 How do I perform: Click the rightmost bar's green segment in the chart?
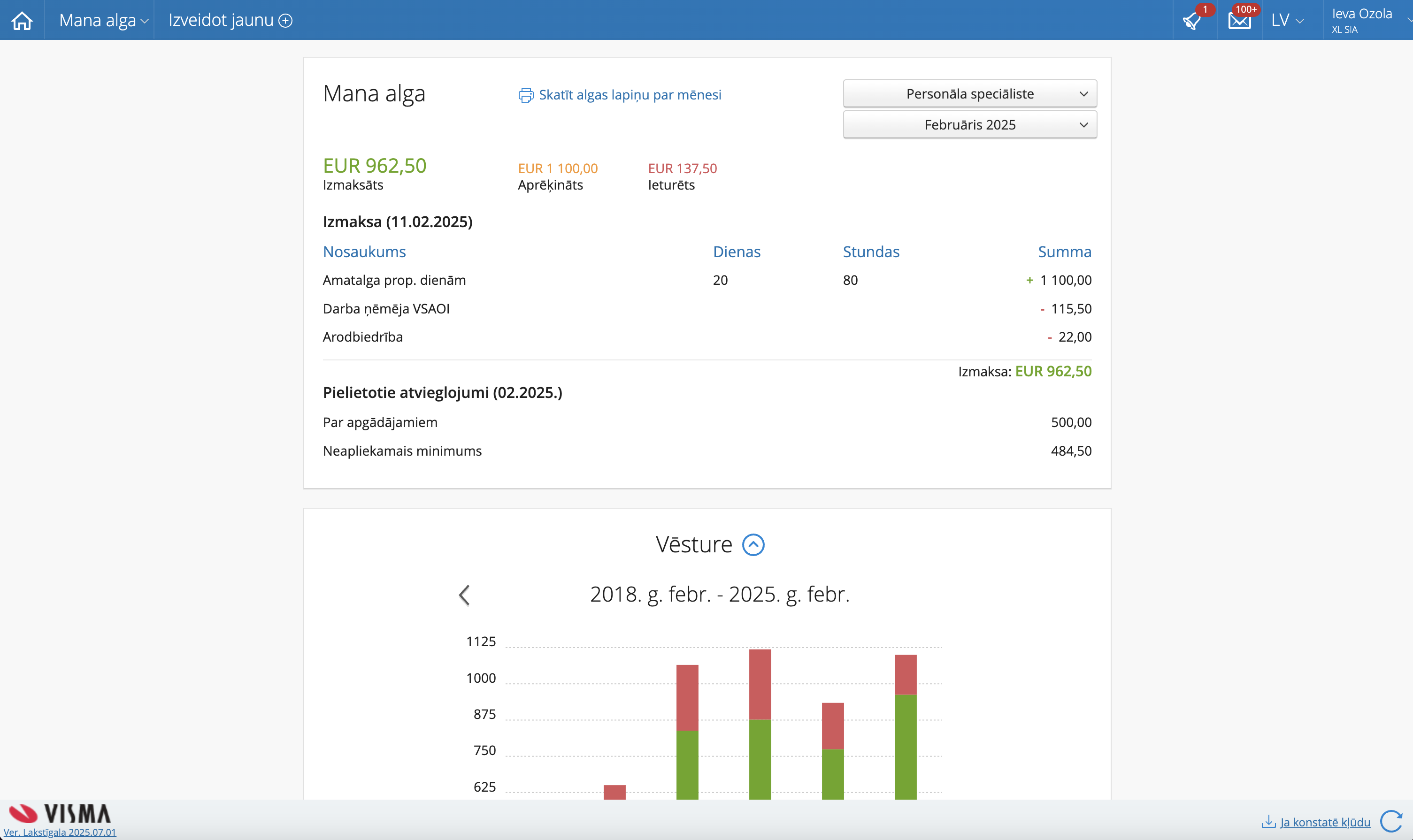[905, 747]
